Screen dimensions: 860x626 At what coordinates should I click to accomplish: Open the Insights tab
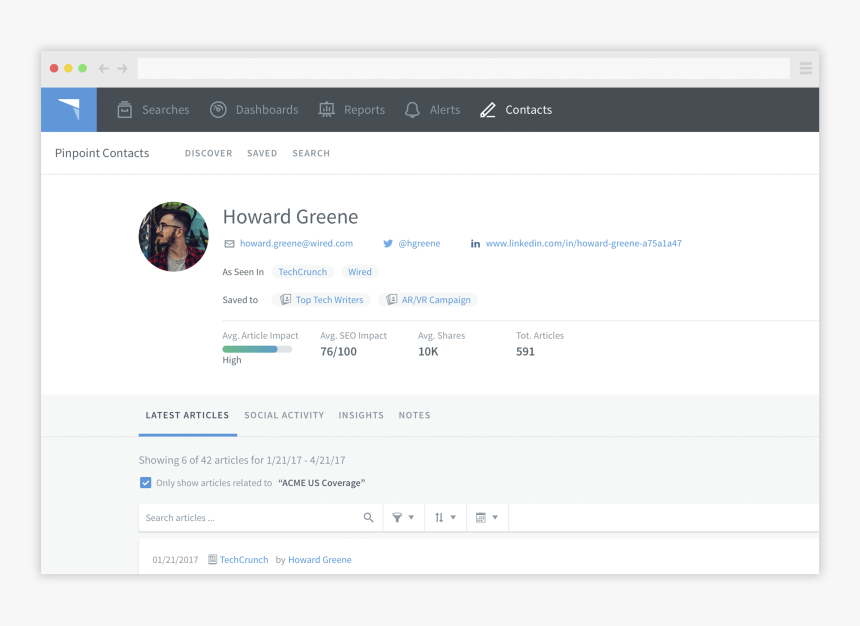click(x=361, y=415)
